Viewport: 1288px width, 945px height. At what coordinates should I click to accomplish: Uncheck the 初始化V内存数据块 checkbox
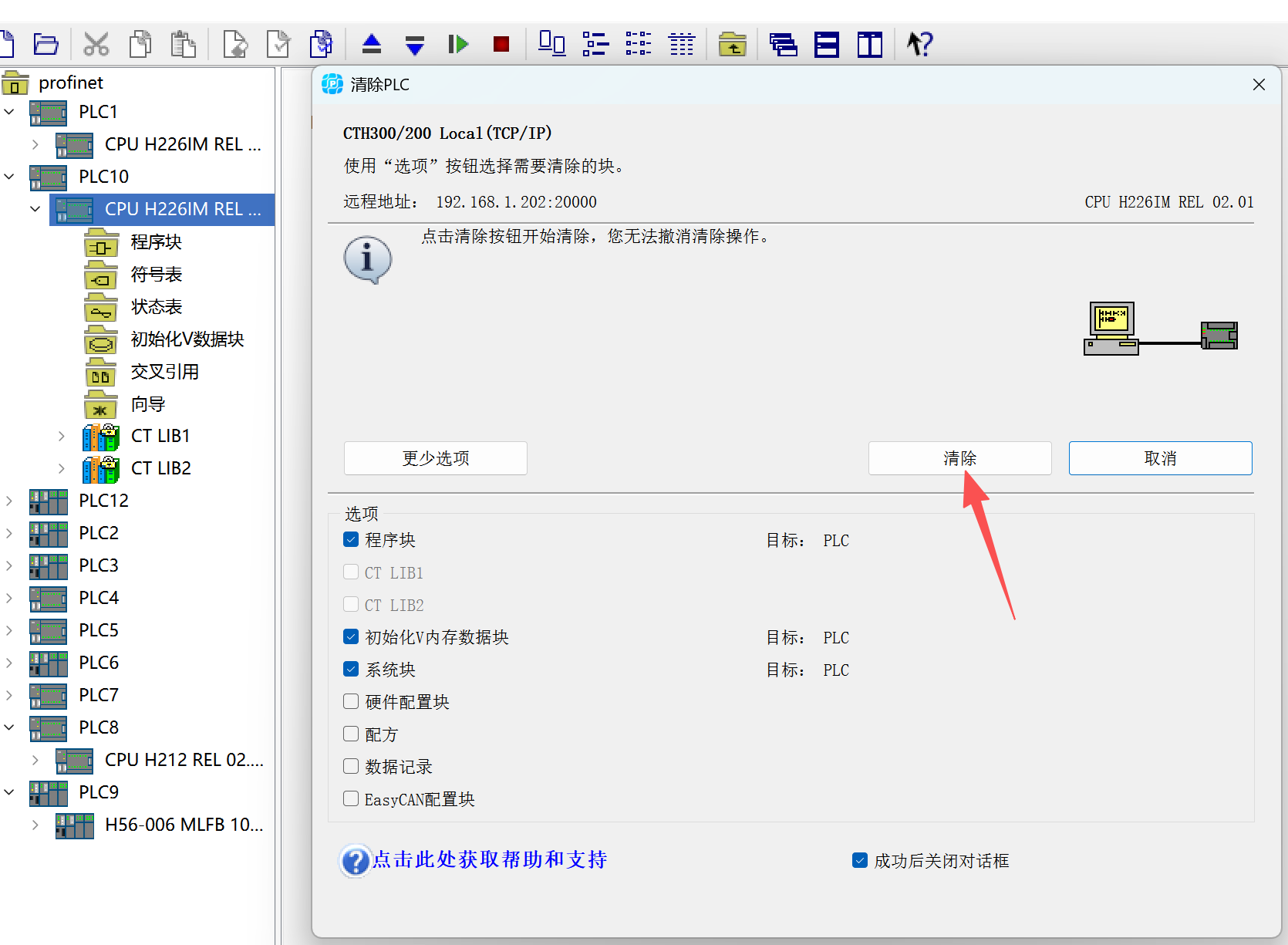(x=351, y=636)
